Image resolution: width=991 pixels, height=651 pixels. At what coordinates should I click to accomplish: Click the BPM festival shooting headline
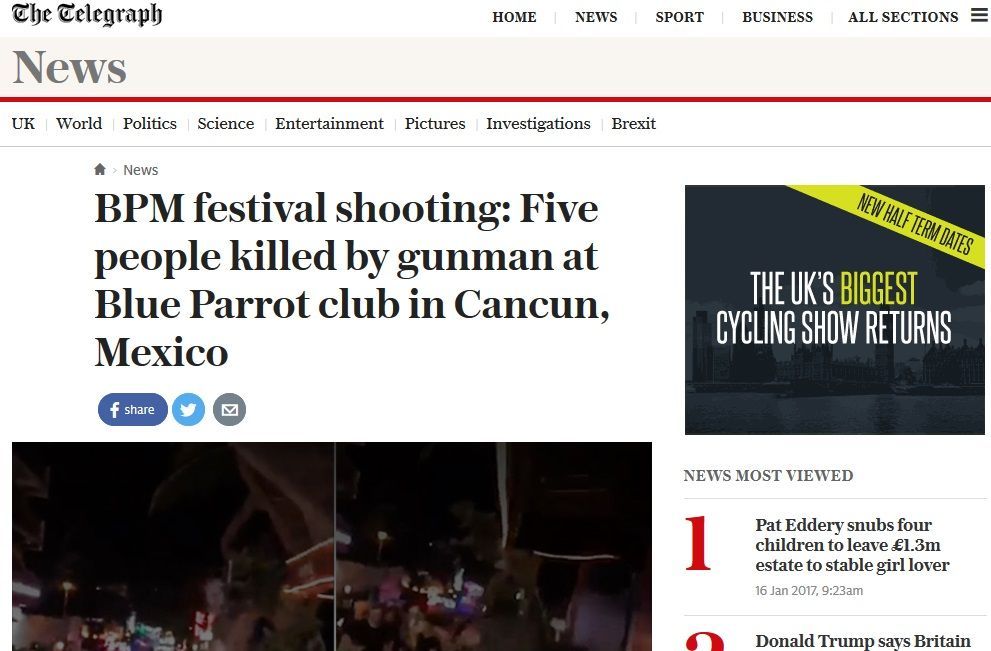point(346,280)
